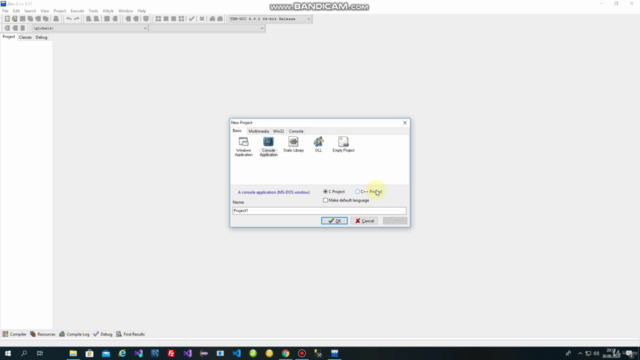Open the (globals) scope dropdown
Image resolution: width=640 pixels, height=360 pixels.
90,28
